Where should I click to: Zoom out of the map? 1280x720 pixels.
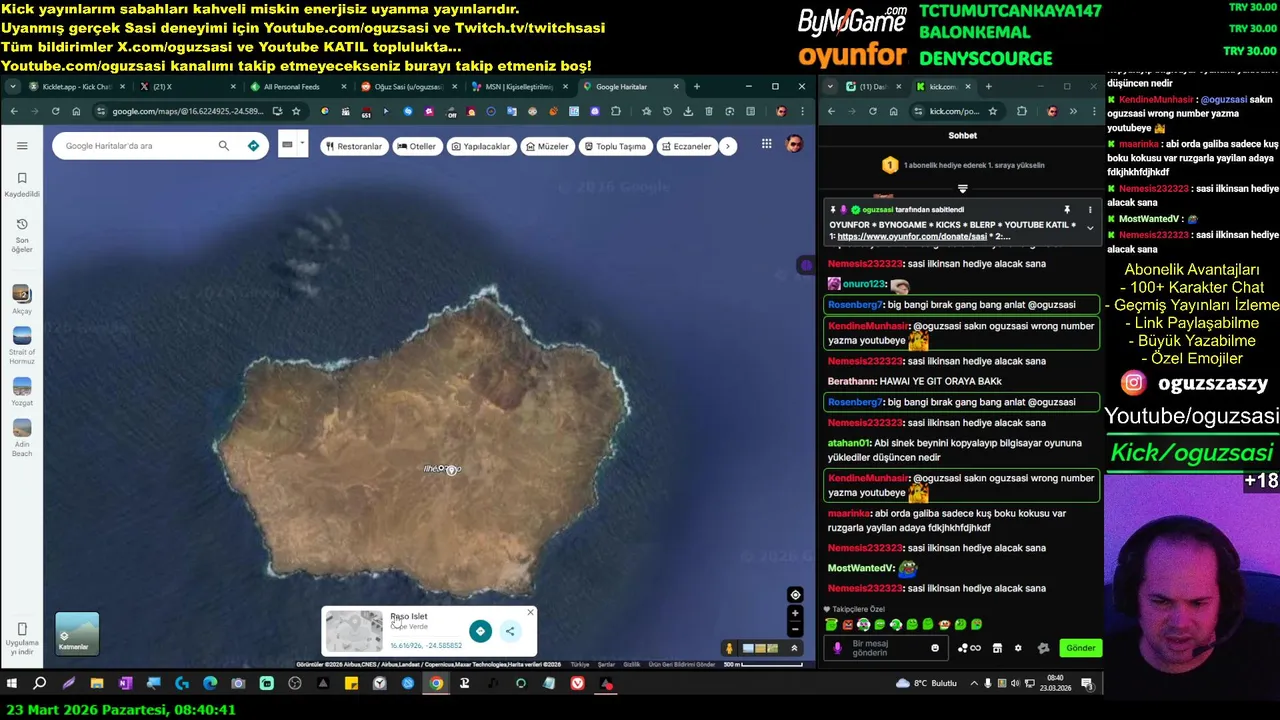[795, 629]
